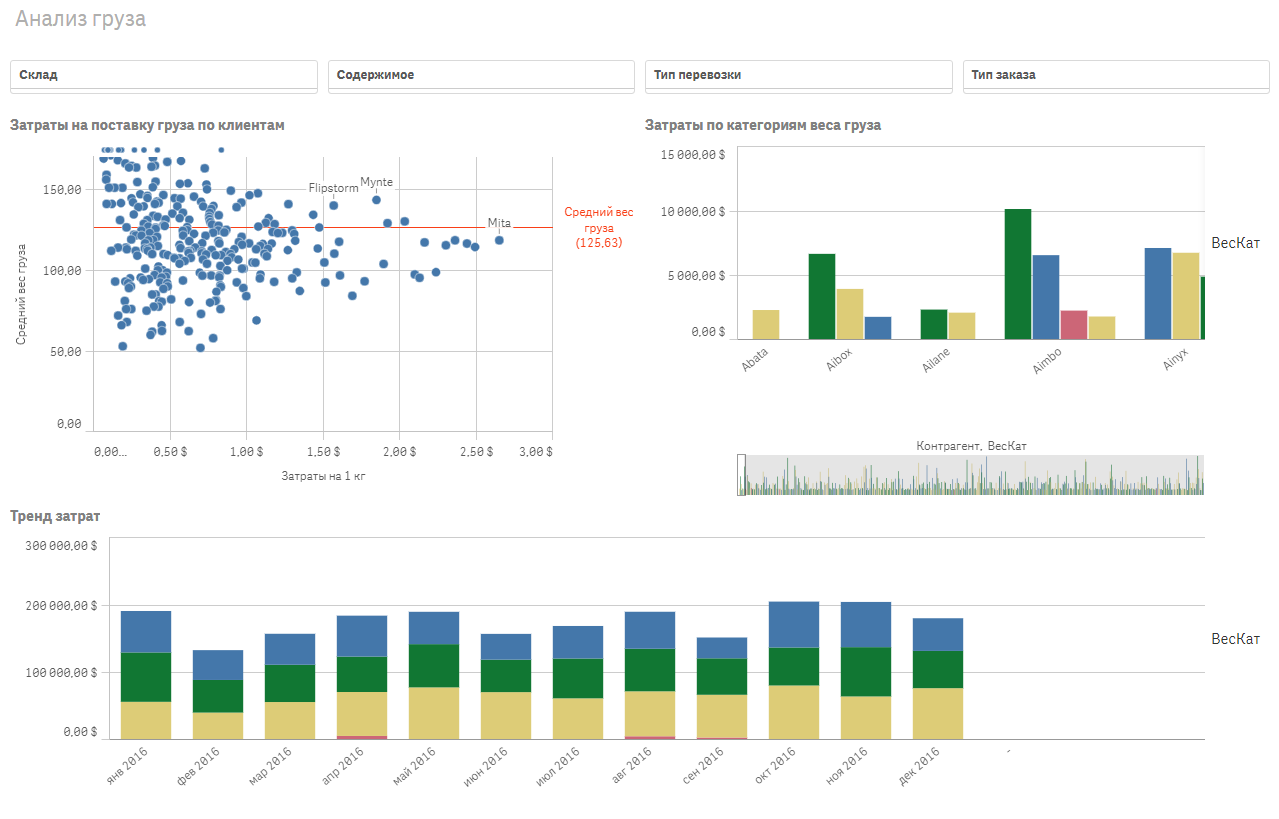The image size is (1279, 819).
Task: Expand the Тип заказа filter pane
Action: pos(1115,76)
